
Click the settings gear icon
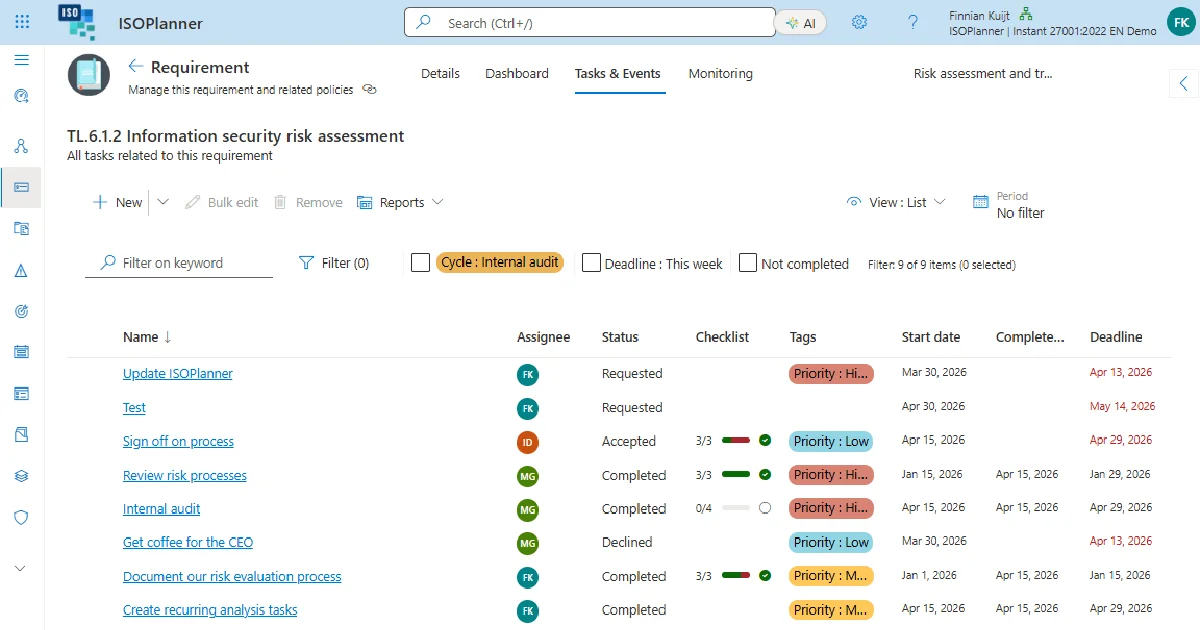coord(859,22)
